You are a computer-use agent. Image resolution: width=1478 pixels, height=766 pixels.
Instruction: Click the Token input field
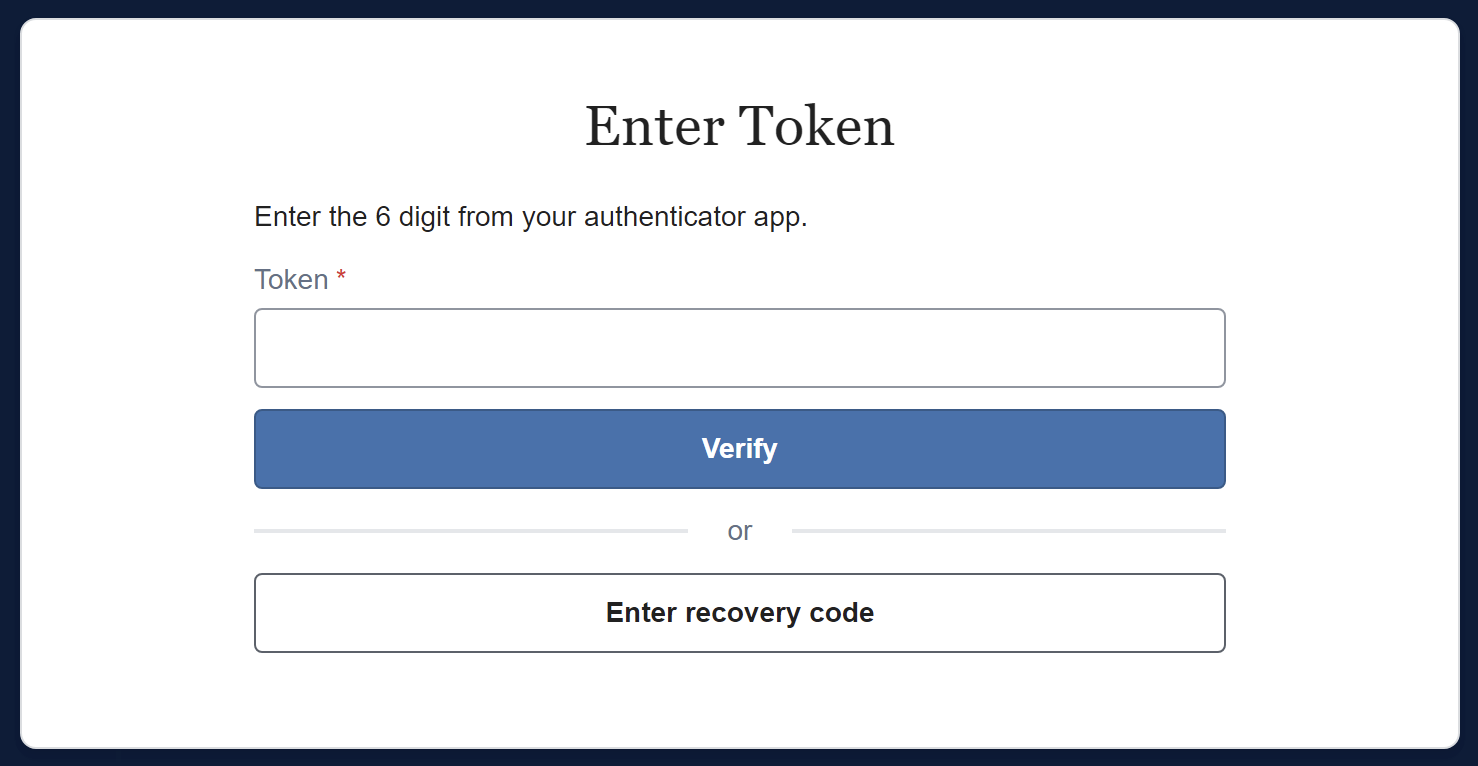pyautogui.click(x=740, y=347)
